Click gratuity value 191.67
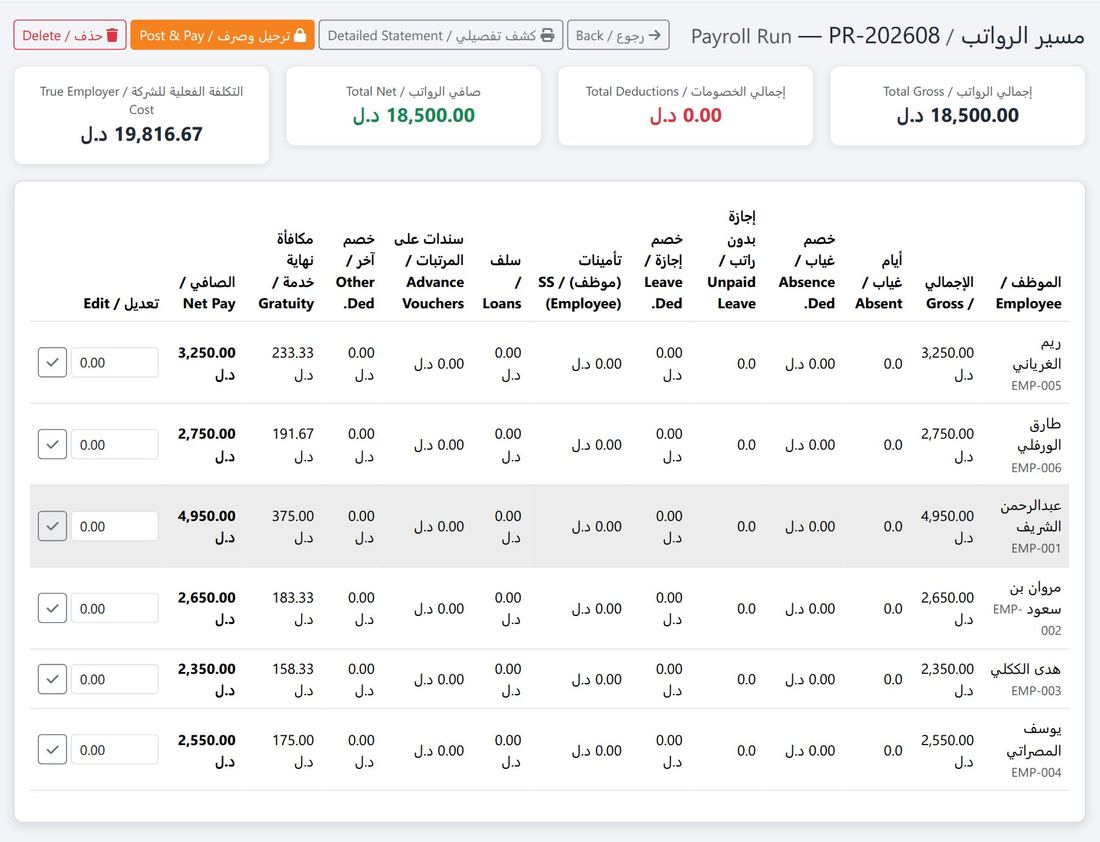1100x842 pixels. pos(293,434)
